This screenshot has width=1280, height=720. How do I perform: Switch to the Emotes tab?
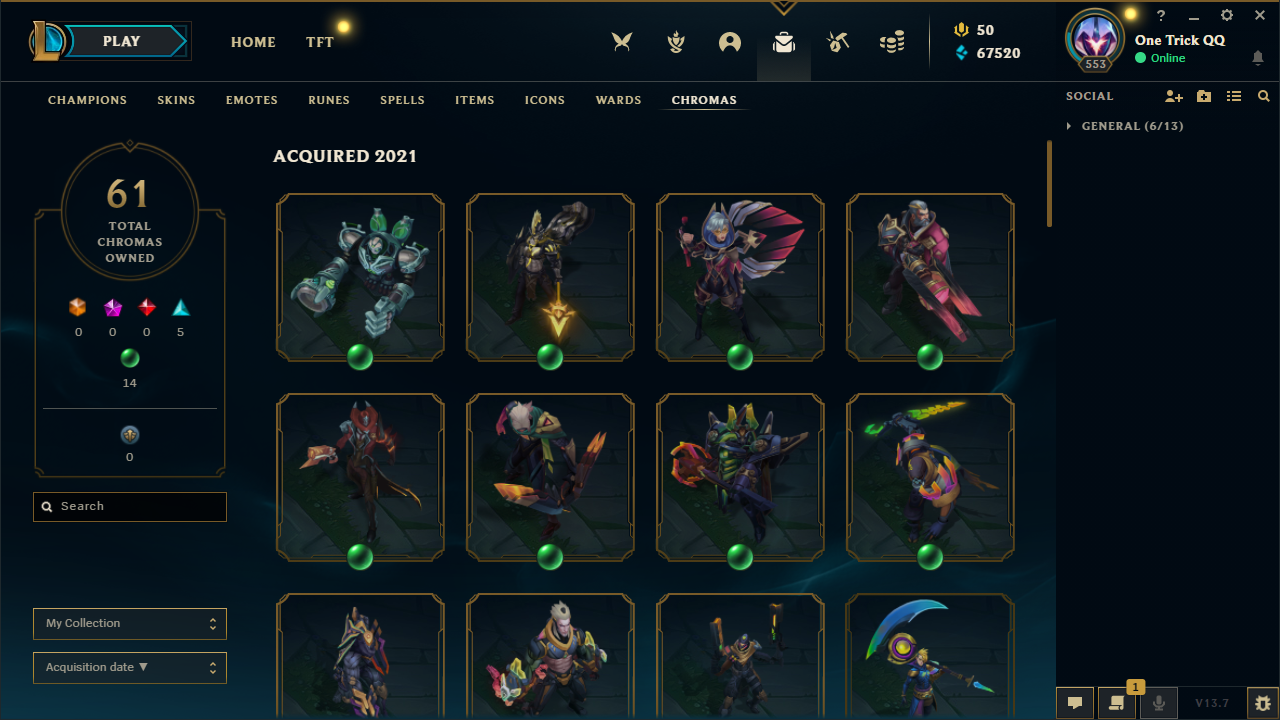point(252,100)
